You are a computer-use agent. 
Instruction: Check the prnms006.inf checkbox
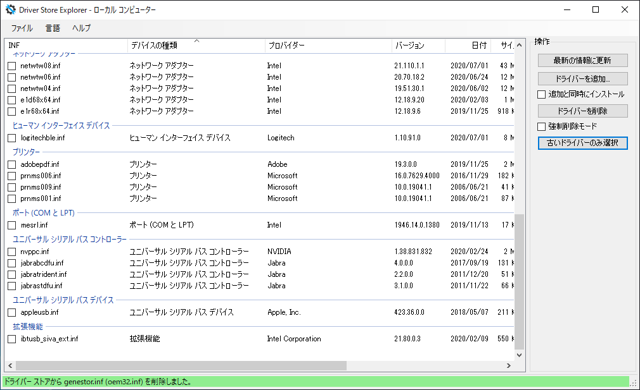pyautogui.click(x=12, y=176)
